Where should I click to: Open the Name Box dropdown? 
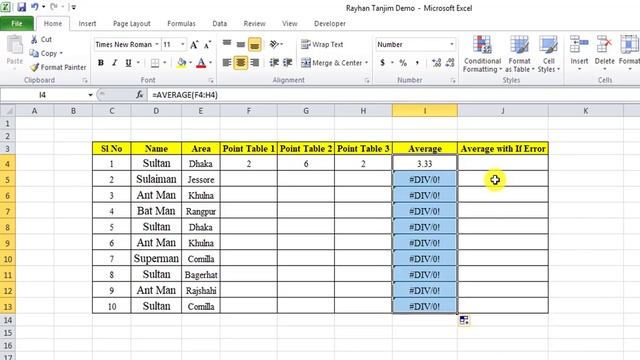90,95
